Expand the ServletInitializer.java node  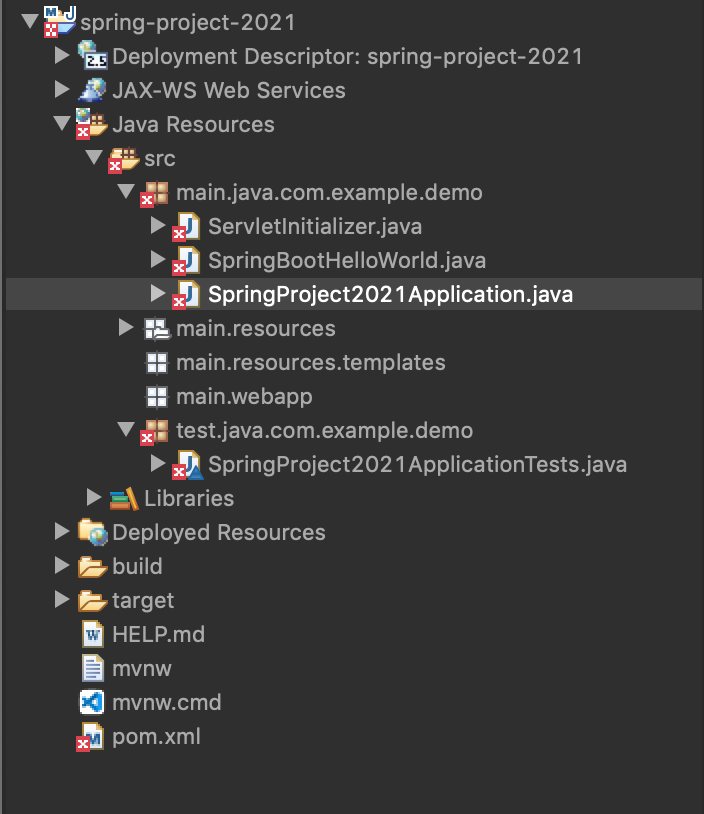(157, 225)
